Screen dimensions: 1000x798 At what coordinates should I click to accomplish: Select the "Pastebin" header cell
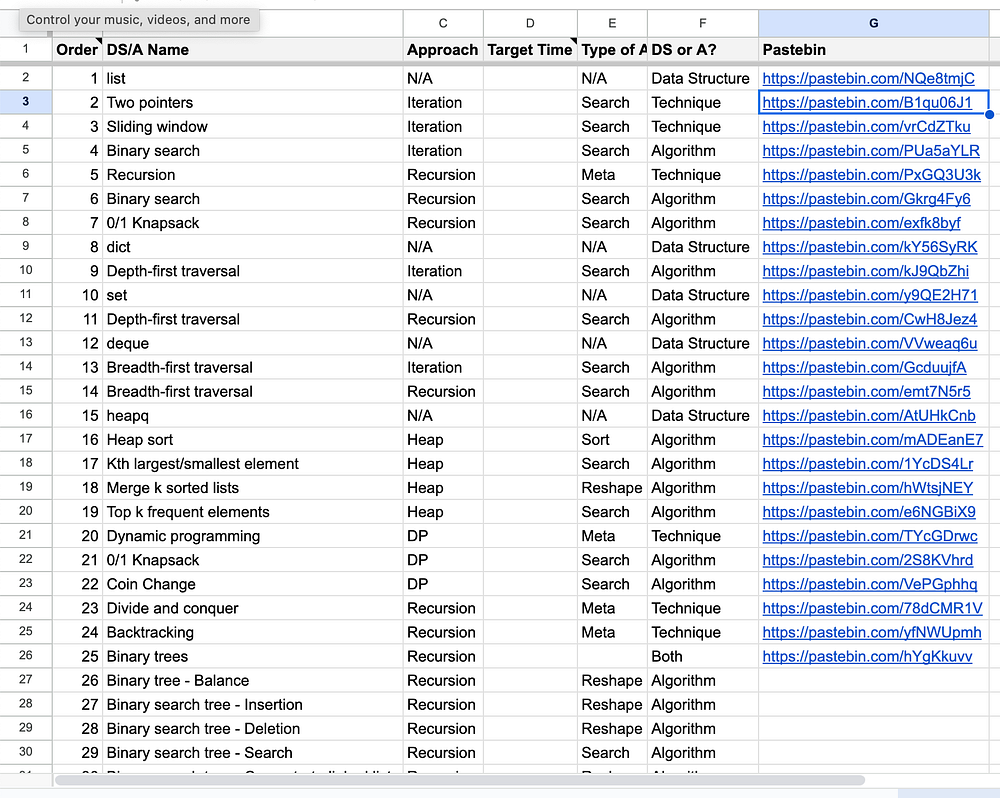873,49
